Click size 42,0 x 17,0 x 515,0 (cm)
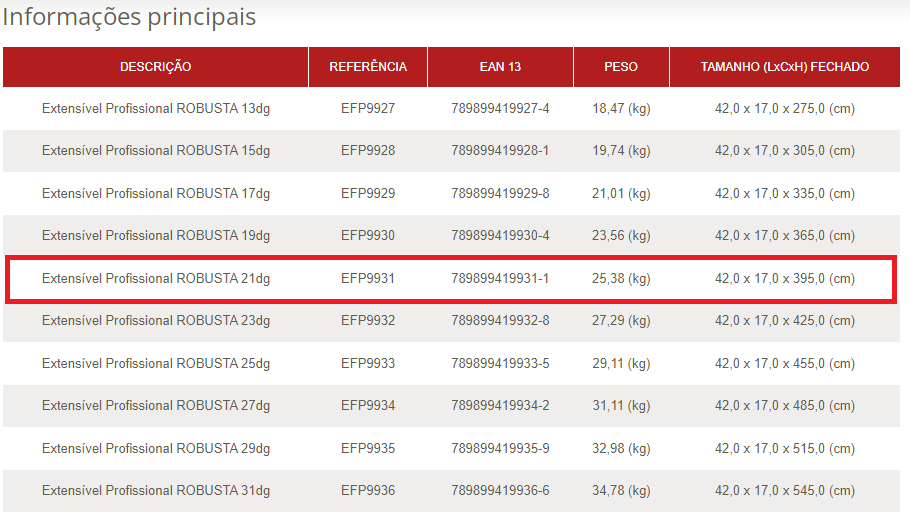The image size is (910, 522). pyautogui.click(x=785, y=448)
